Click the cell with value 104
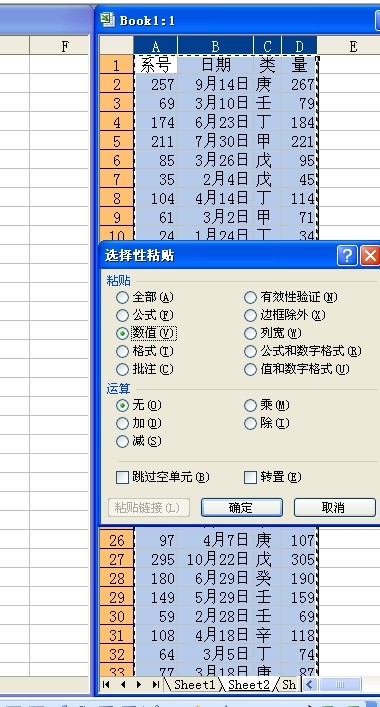The image size is (380, 707). pos(156,198)
